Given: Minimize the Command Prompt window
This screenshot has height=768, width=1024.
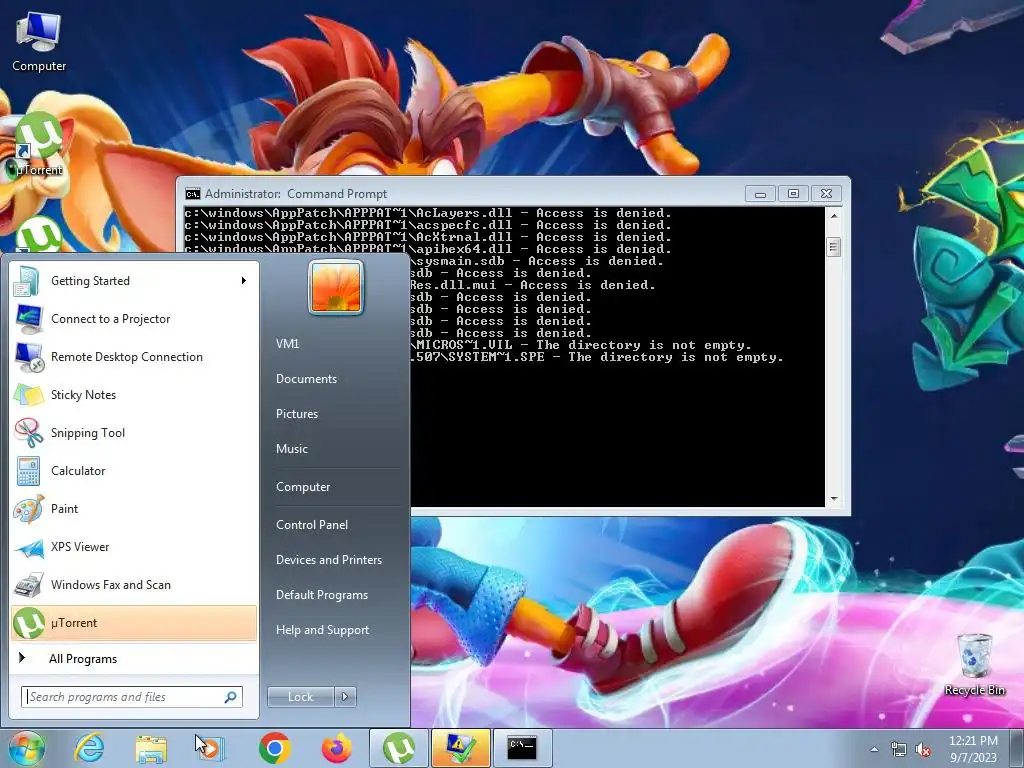Looking at the screenshot, I should click(760, 194).
